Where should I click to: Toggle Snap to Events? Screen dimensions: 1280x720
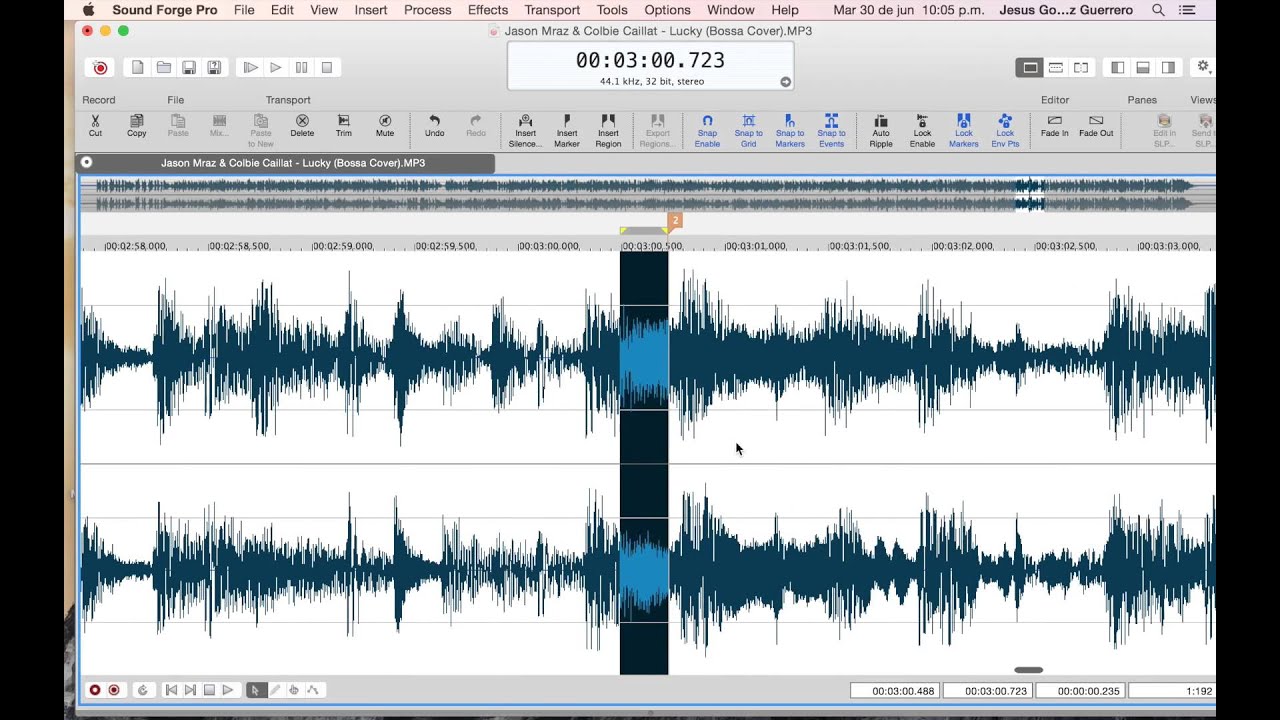pyautogui.click(x=831, y=131)
